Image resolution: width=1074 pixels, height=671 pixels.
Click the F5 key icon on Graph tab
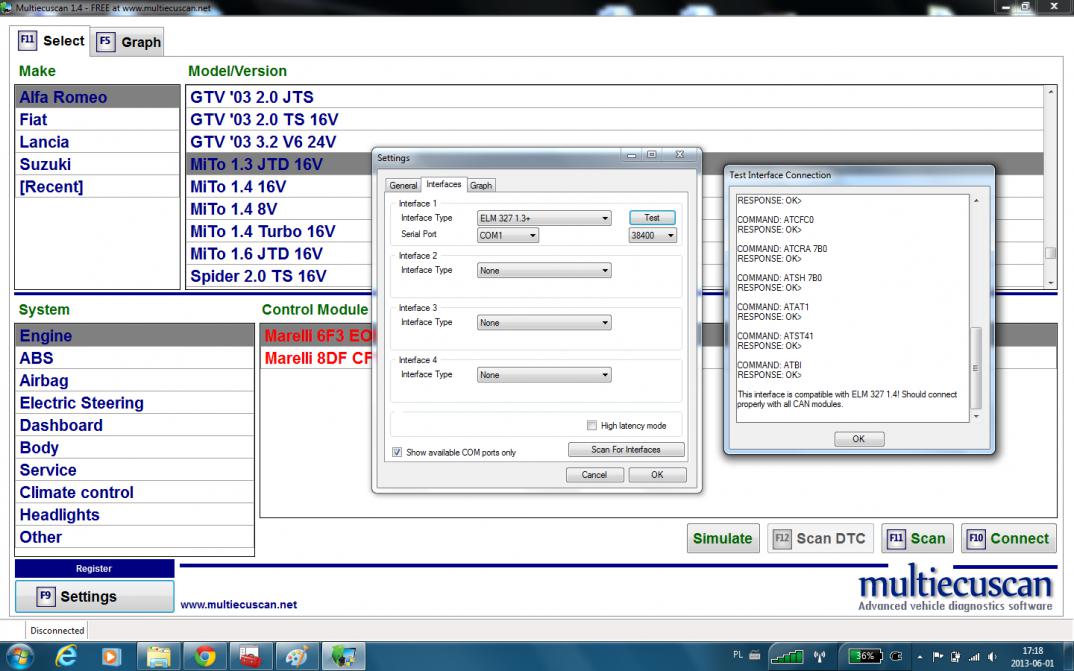[x=105, y=41]
